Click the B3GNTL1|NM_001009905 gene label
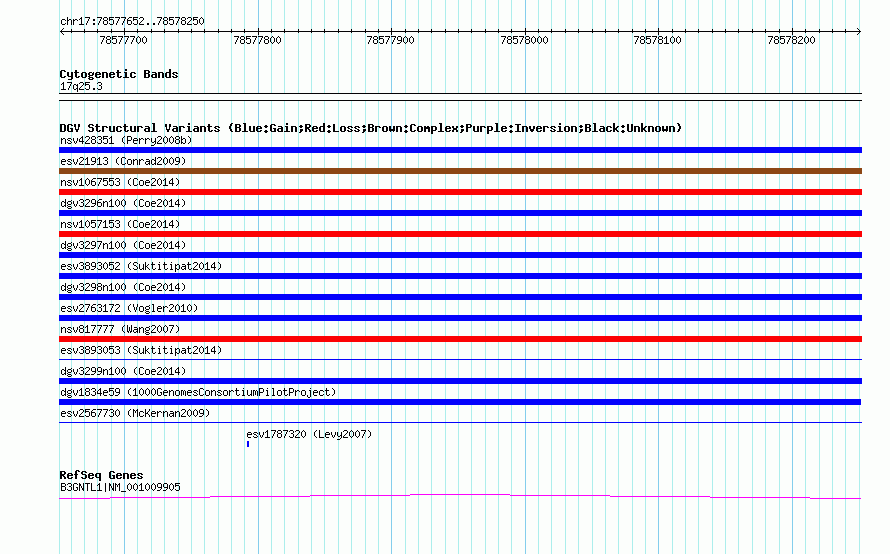This screenshot has height=554, width=890. 120,487
